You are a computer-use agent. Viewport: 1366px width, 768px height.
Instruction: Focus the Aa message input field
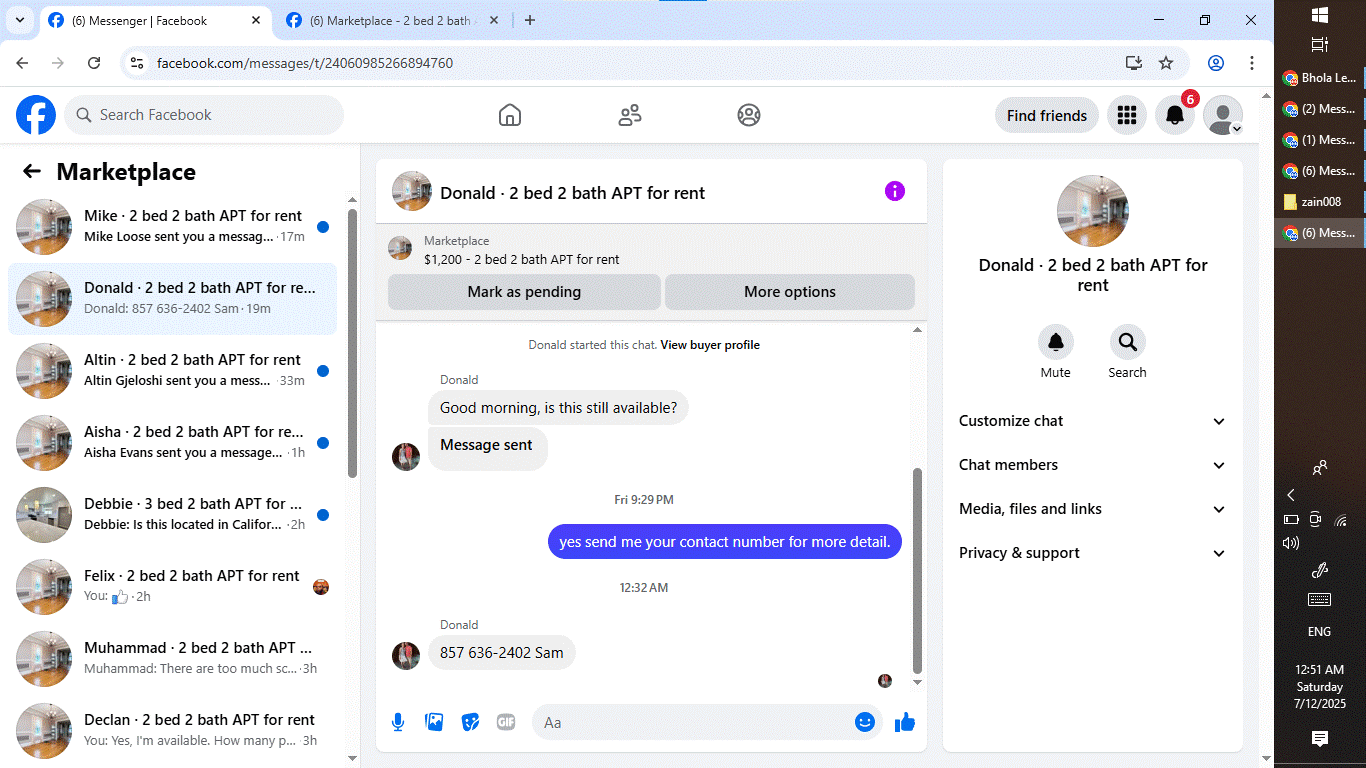pyautogui.click(x=693, y=722)
